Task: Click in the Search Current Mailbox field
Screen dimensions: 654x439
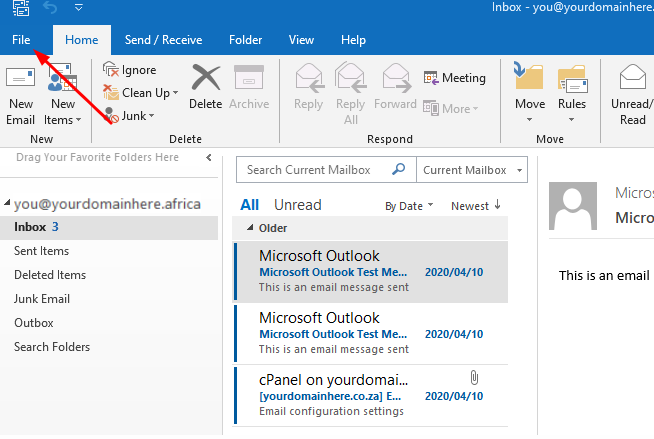Action: [315, 170]
